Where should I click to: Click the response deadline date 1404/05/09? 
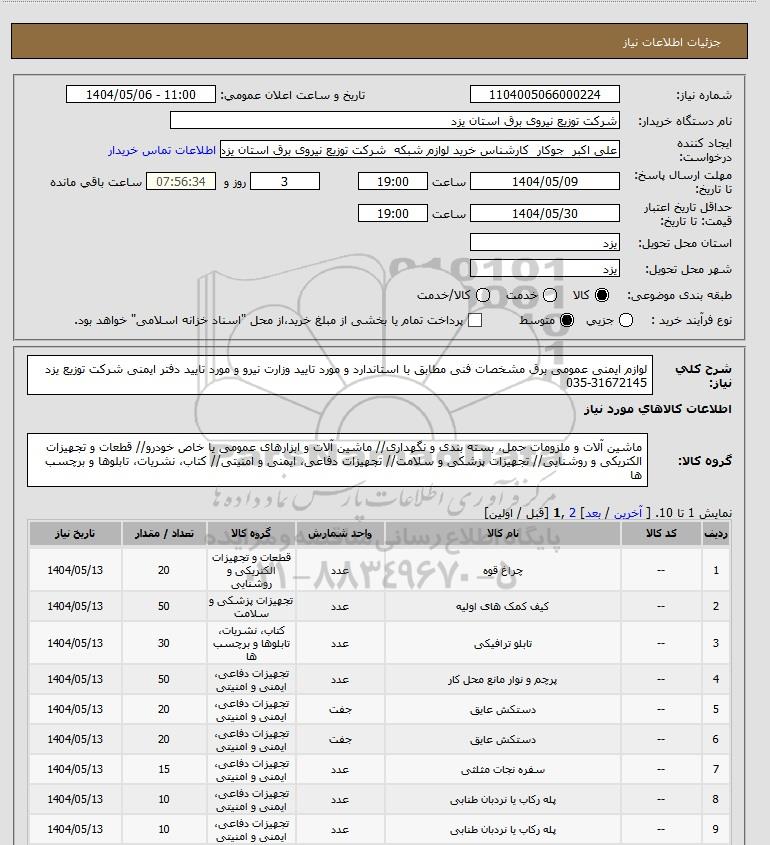coord(545,181)
